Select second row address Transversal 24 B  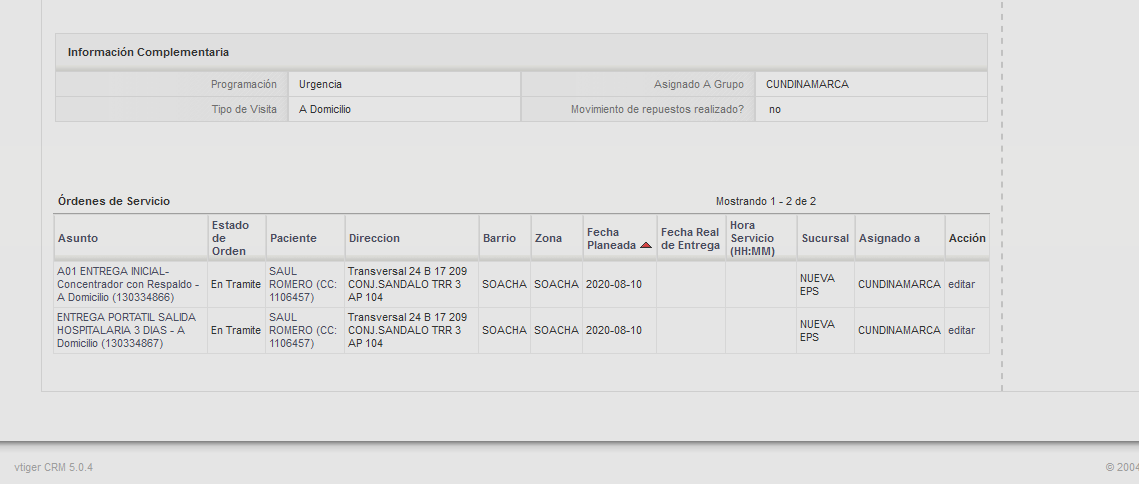[x=408, y=330]
